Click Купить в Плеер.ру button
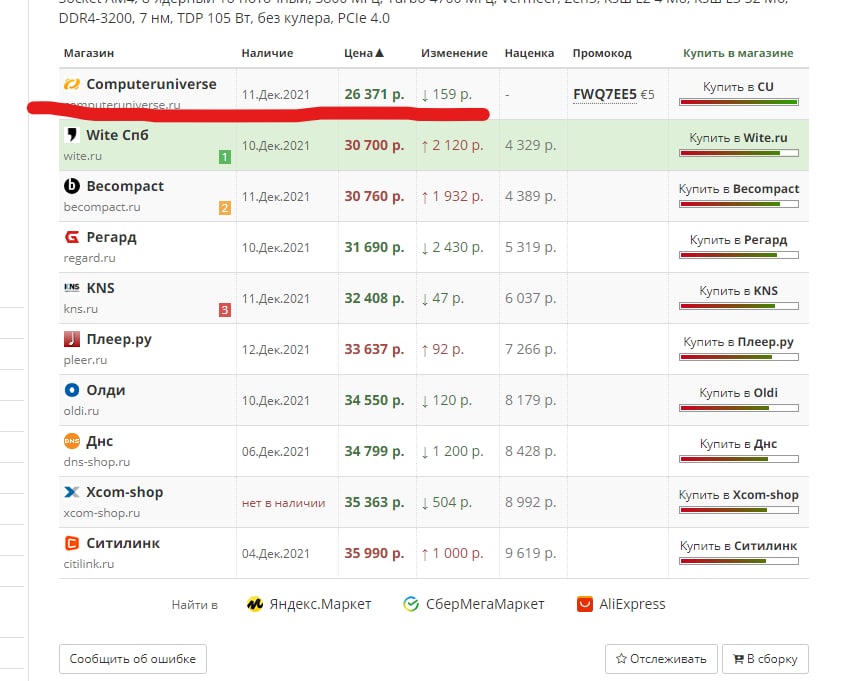844x681 pixels. 738,348
